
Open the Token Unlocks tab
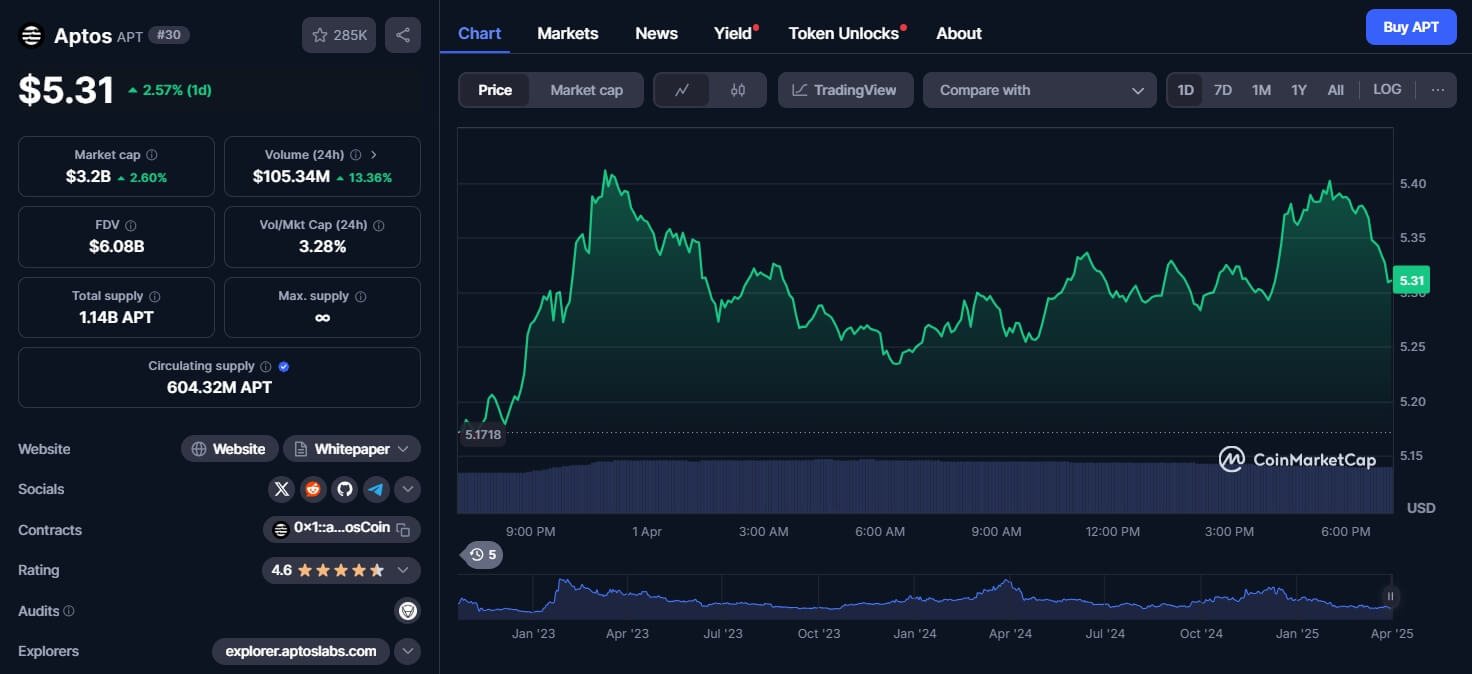(x=843, y=33)
